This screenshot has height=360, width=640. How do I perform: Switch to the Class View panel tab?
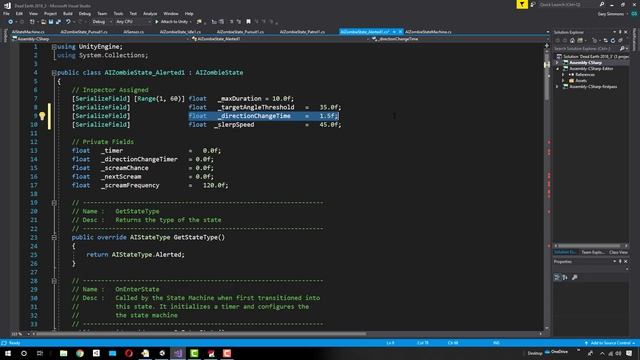click(618, 252)
